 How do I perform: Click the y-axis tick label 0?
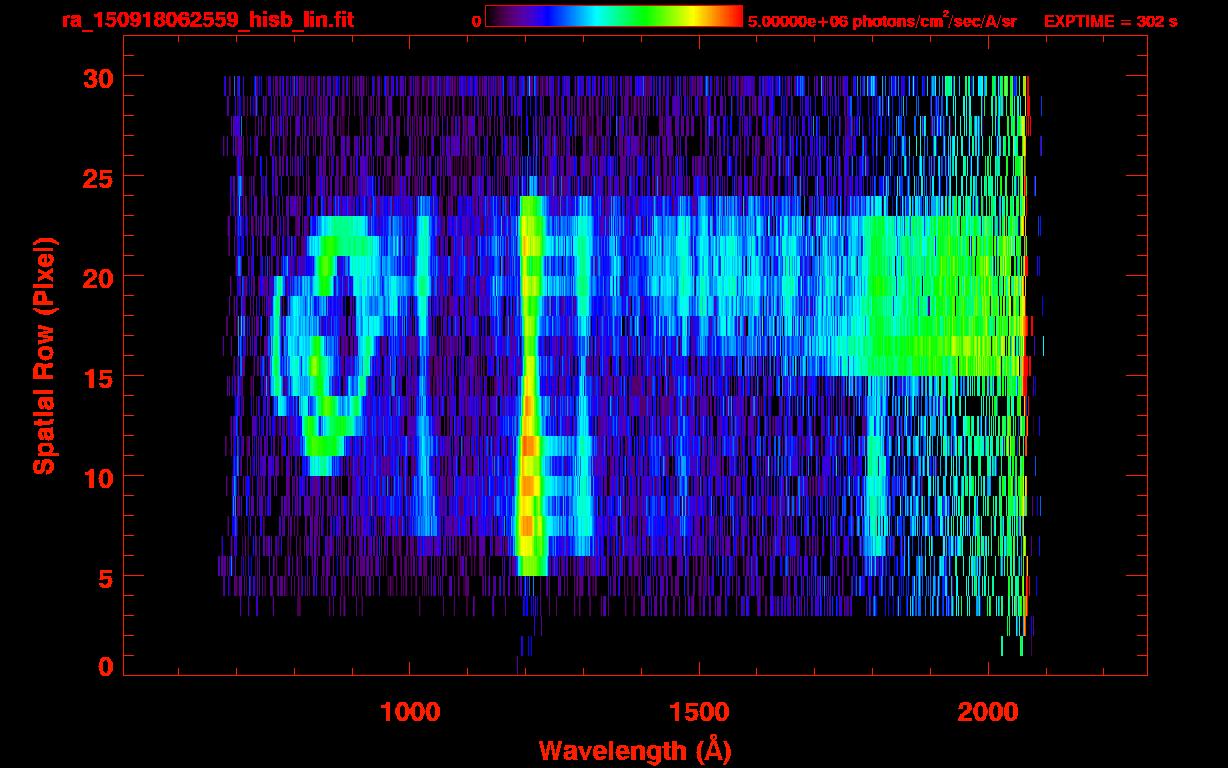point(103,667)
